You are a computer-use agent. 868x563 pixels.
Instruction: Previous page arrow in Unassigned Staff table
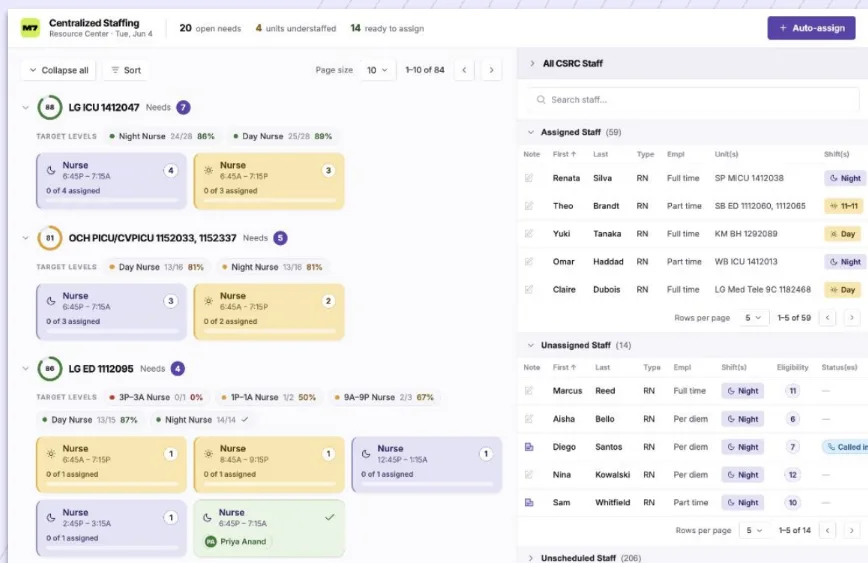coord(828,530)
